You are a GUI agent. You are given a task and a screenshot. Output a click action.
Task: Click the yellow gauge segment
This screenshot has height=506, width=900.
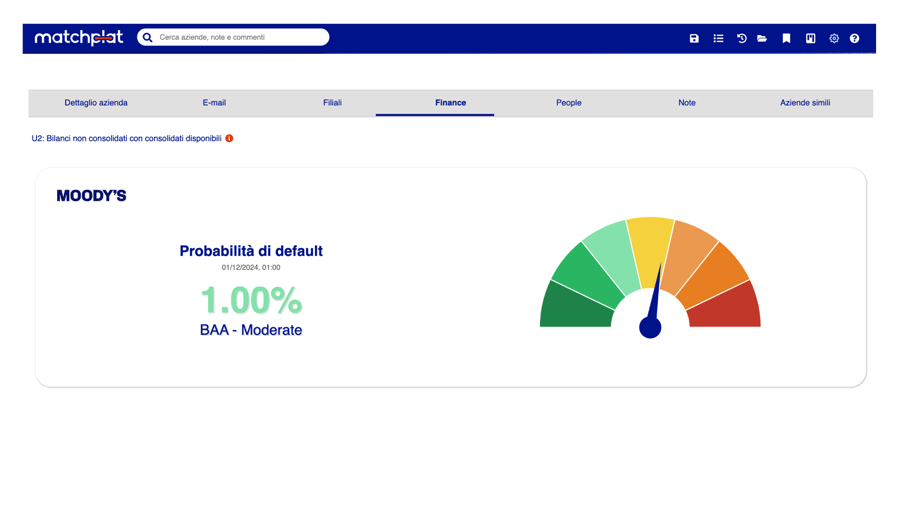pyautogui.click(x=650, y=250)
